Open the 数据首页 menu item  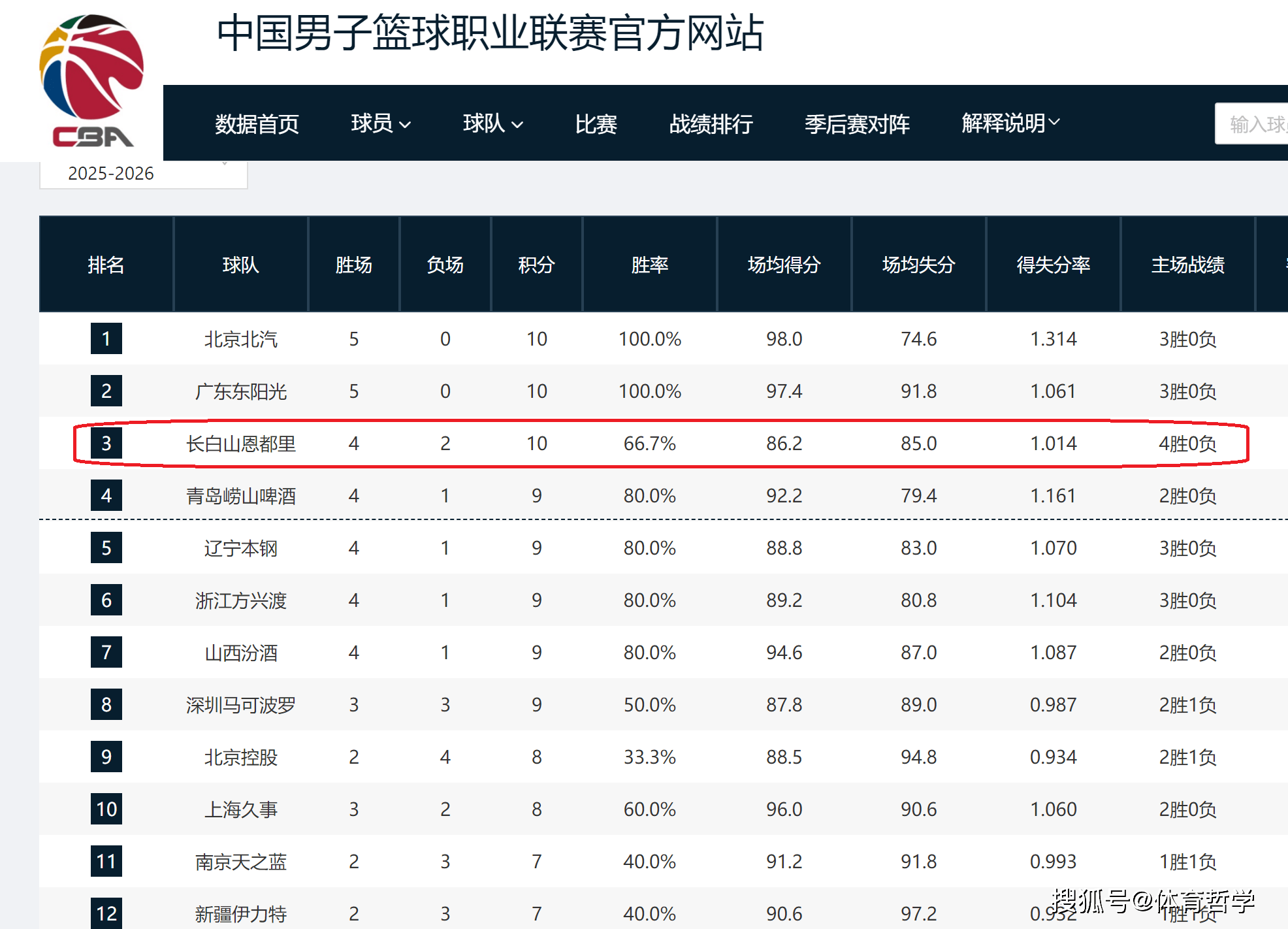[x=257, y=123]
